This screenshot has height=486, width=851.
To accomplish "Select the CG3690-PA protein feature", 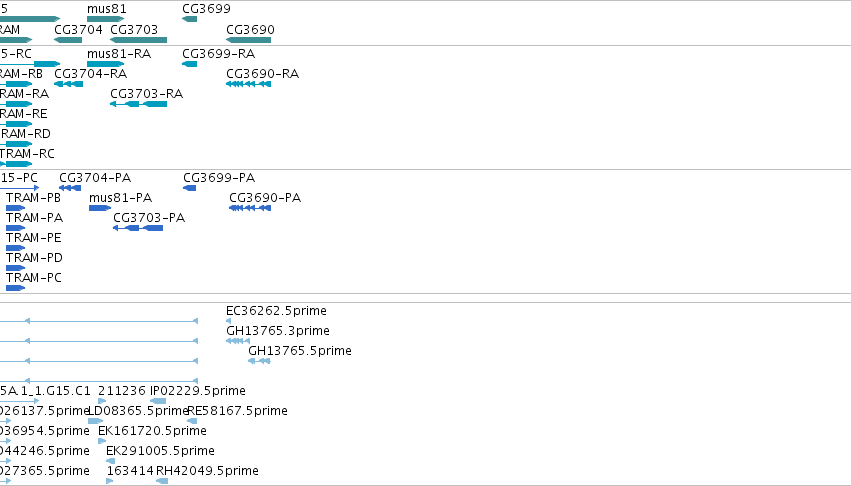I will (250, 208).
